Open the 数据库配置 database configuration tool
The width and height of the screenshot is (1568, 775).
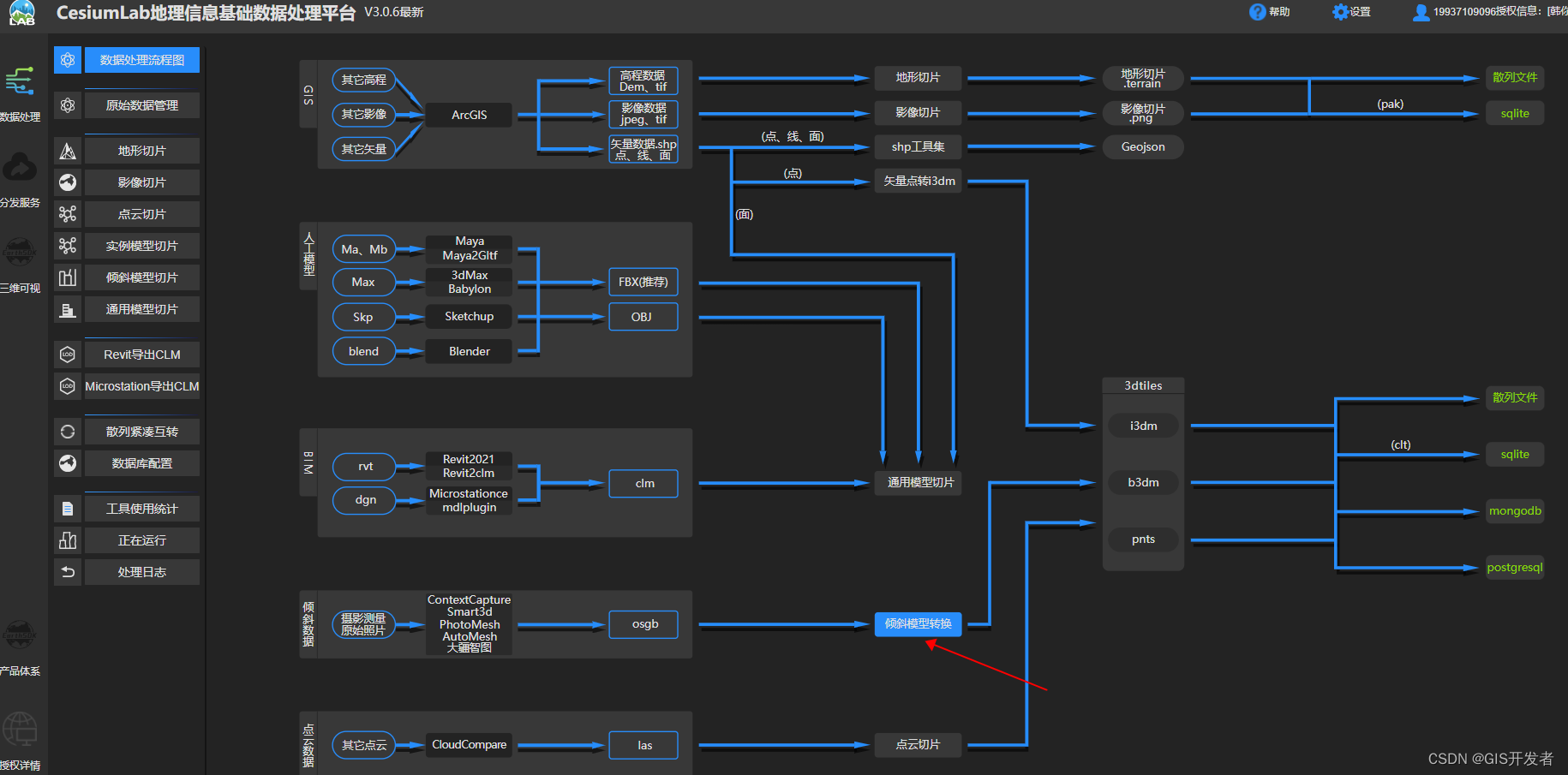point(141,462)
